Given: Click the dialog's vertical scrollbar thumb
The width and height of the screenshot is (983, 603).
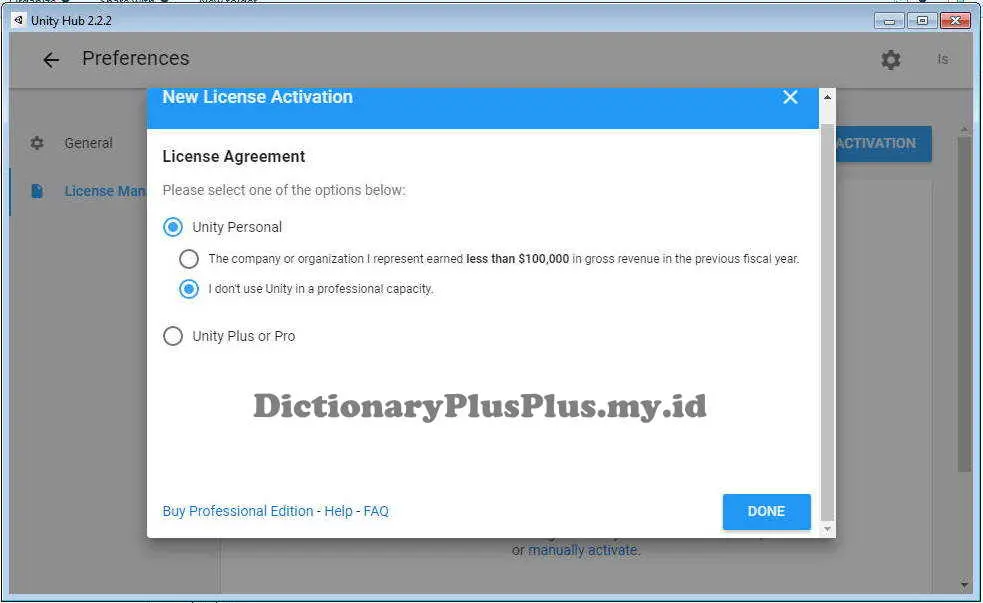Looking at the screenshot, I should pyautogui.click(x=828, y=323).
